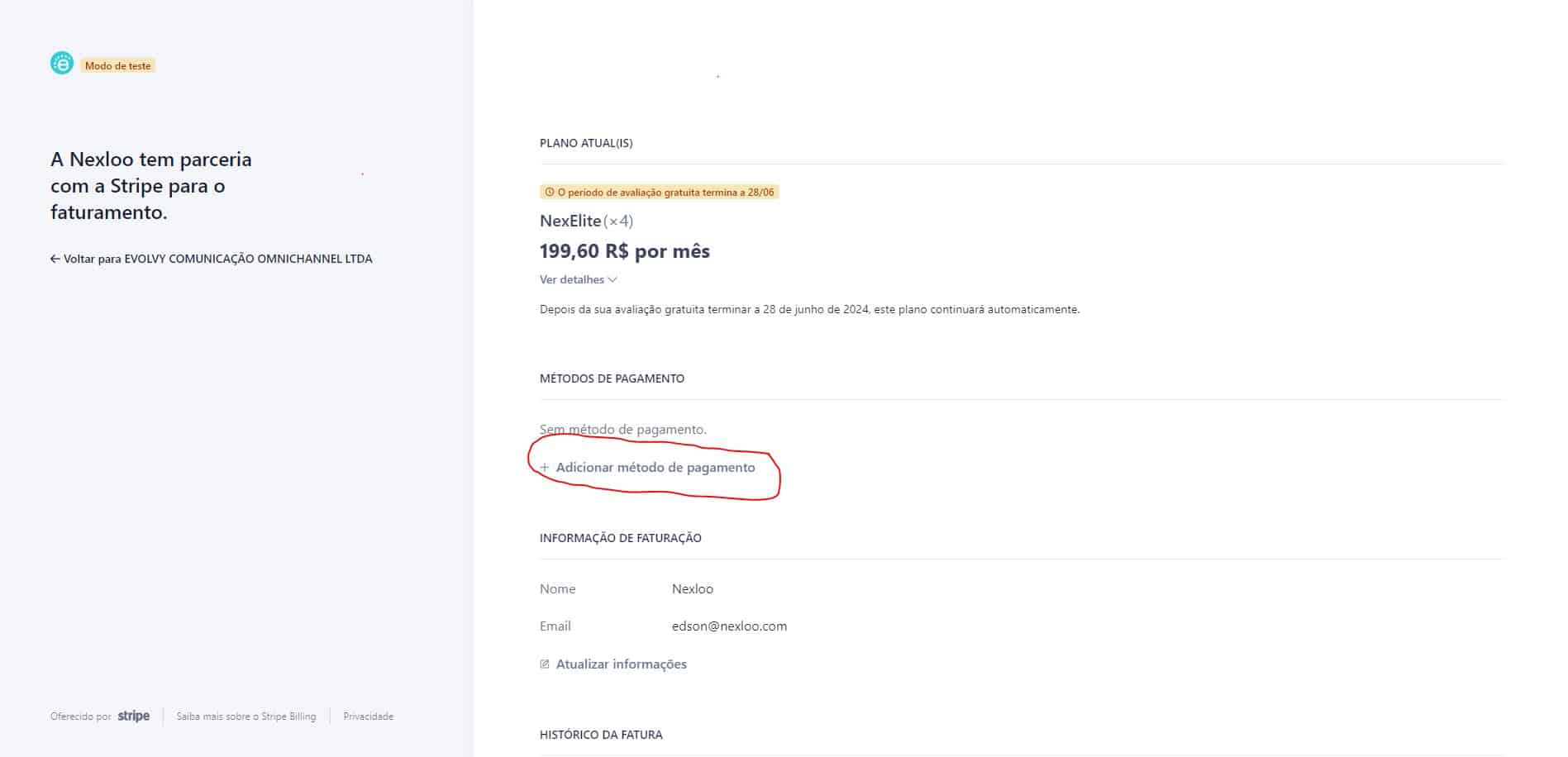
Task: Click the Histórico da fatura section heading
Action: click(601, 735)
